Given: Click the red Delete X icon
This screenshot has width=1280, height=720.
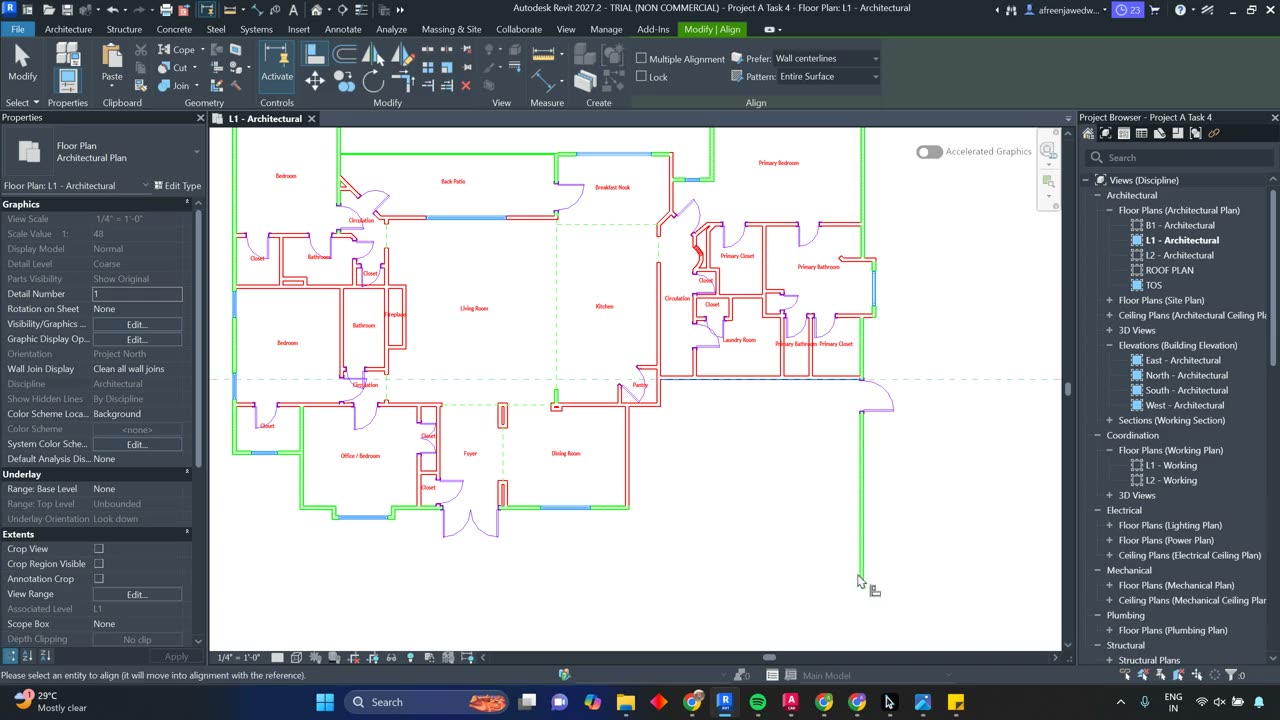Looking at the screenshot, I should point(466,86).
